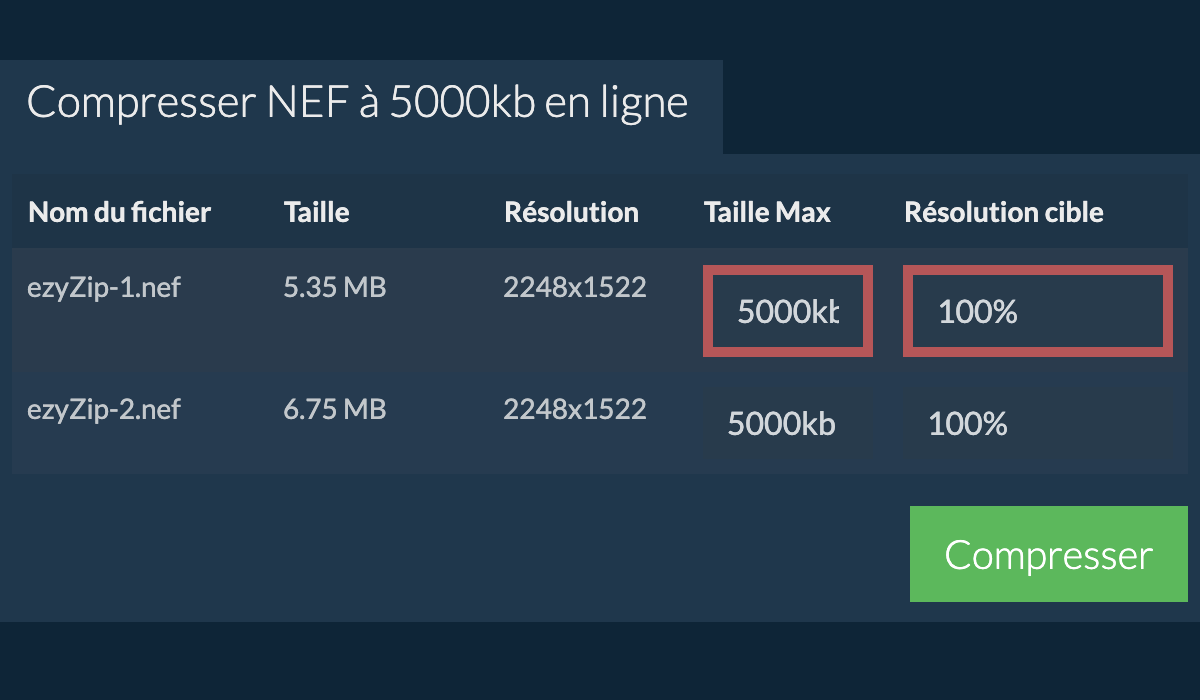Click the 6.75 MB size value

click(x=334, y=409)
